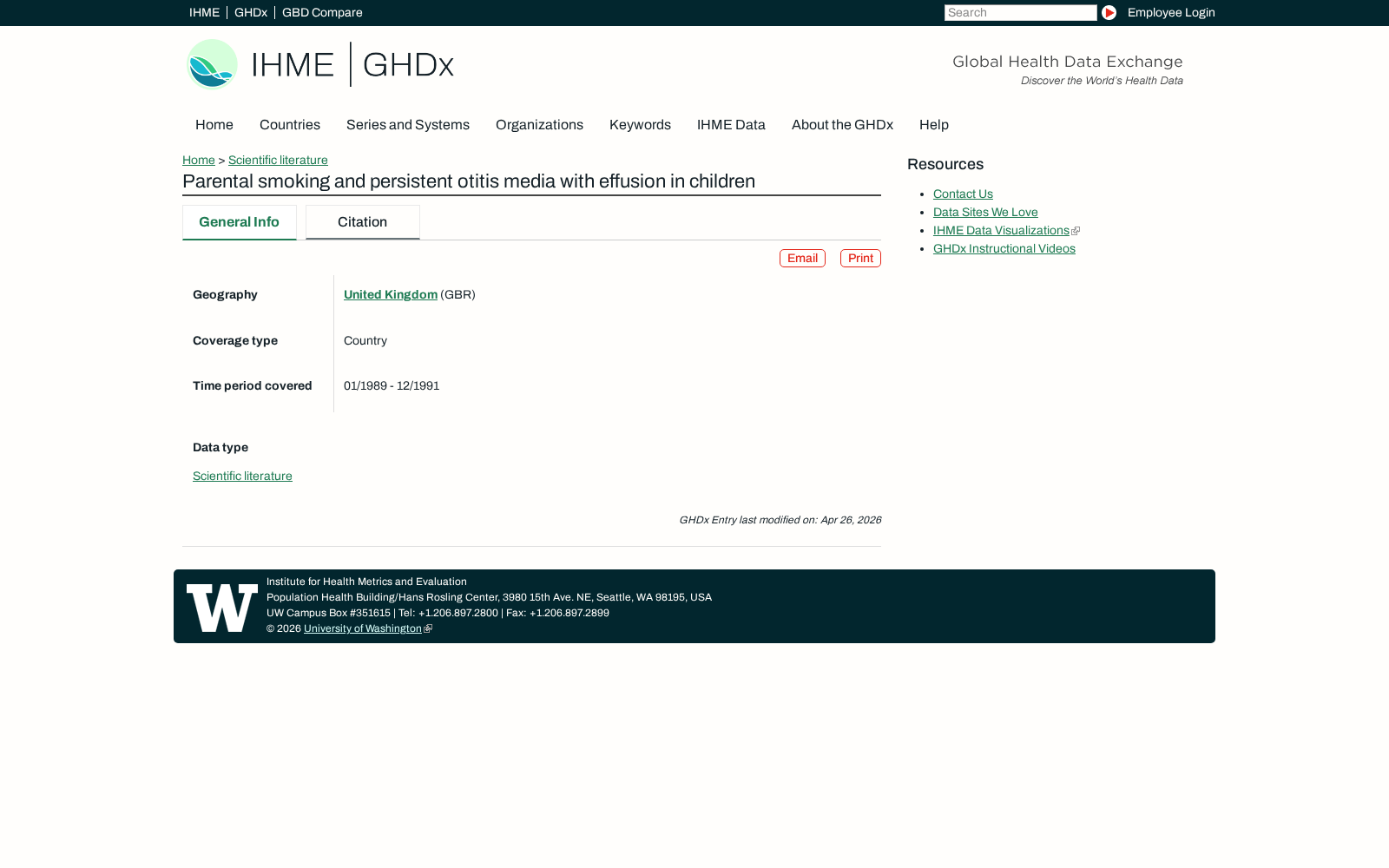Viewport: 1389px width, 868px height.
Task: Open GHDx link in top bar
Action: pos(251,12)
